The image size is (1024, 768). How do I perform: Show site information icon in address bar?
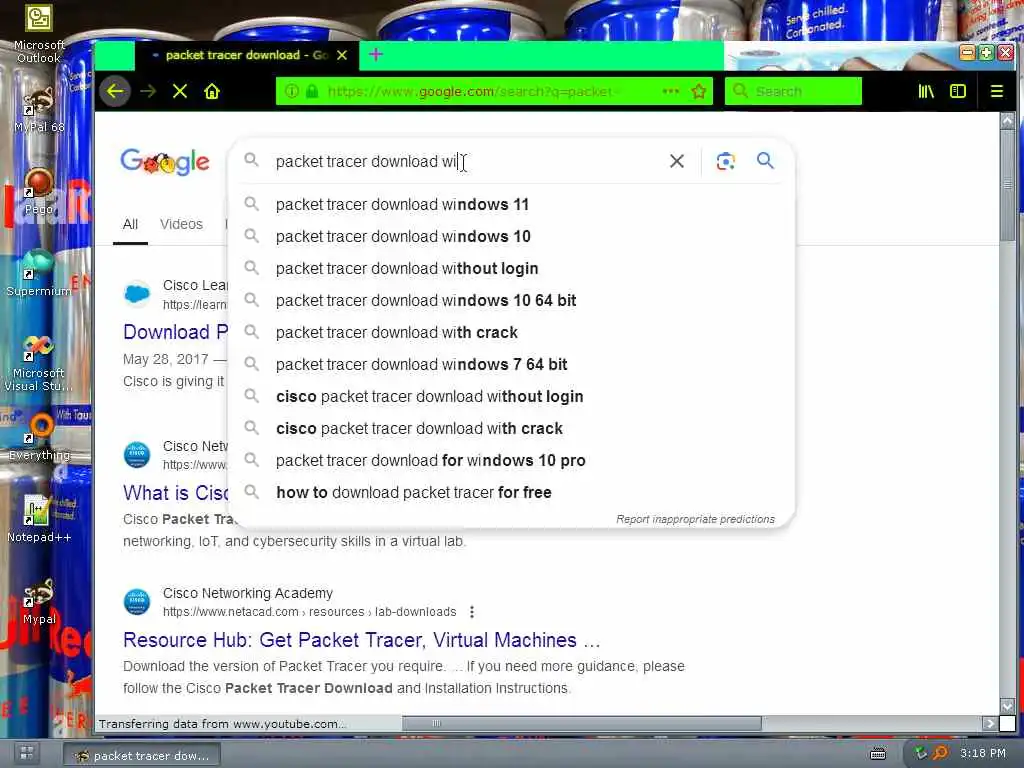coord(292,91)
